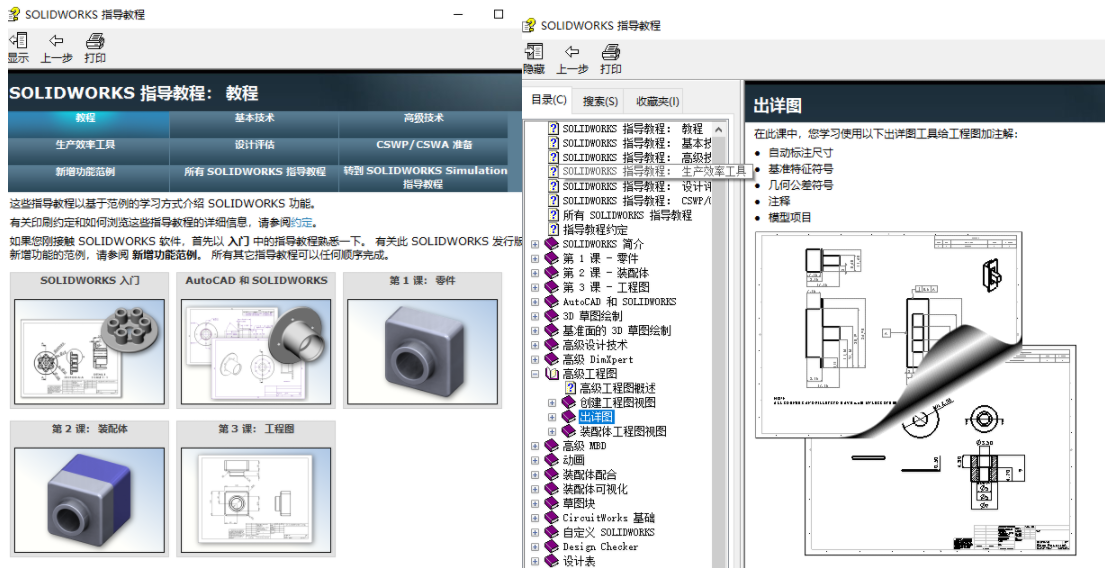Click 隐藏 icon in right help window

pyautogui.click(x=534, y=51)
